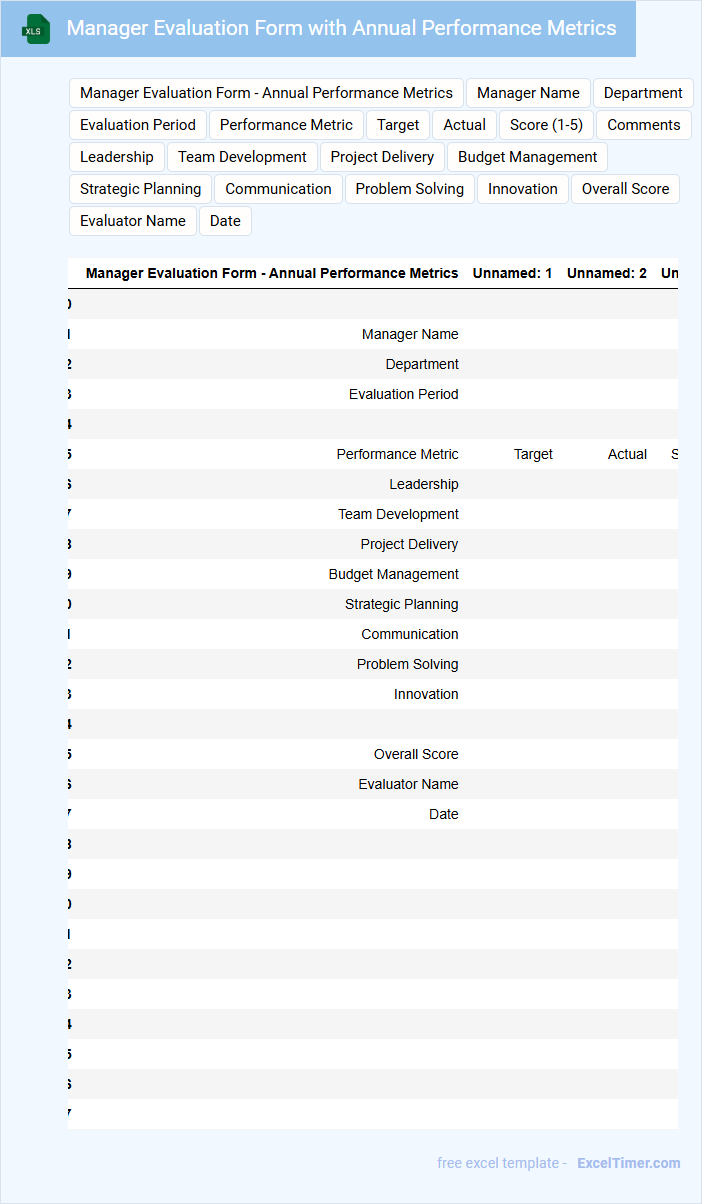Select the Budget Management tag
This screenshot has width=702, height=1204.
point(527,157)
